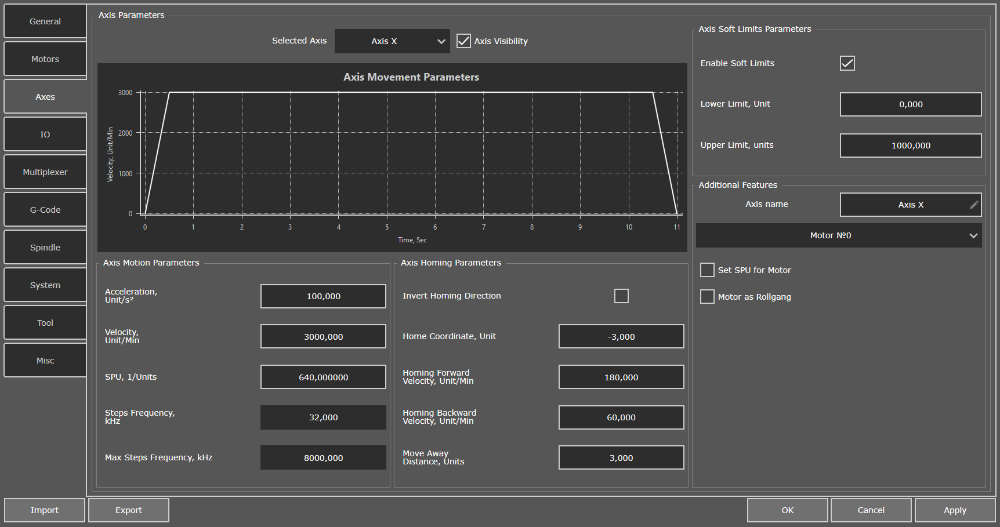Enable Set SPU for Motor
This screenshot has width=1000, height=527.
(707, 270)
